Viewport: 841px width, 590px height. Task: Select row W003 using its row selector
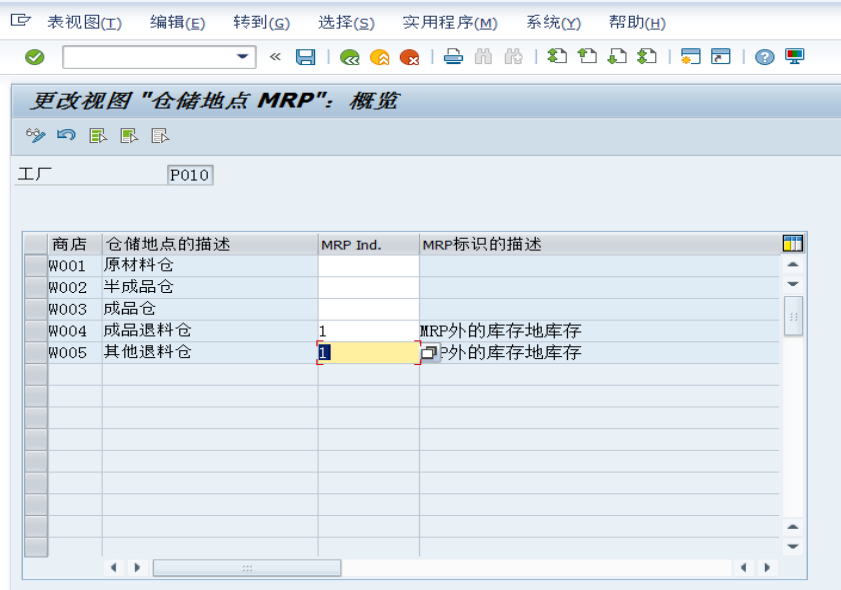pyautogui.click(x=36, y=309)
